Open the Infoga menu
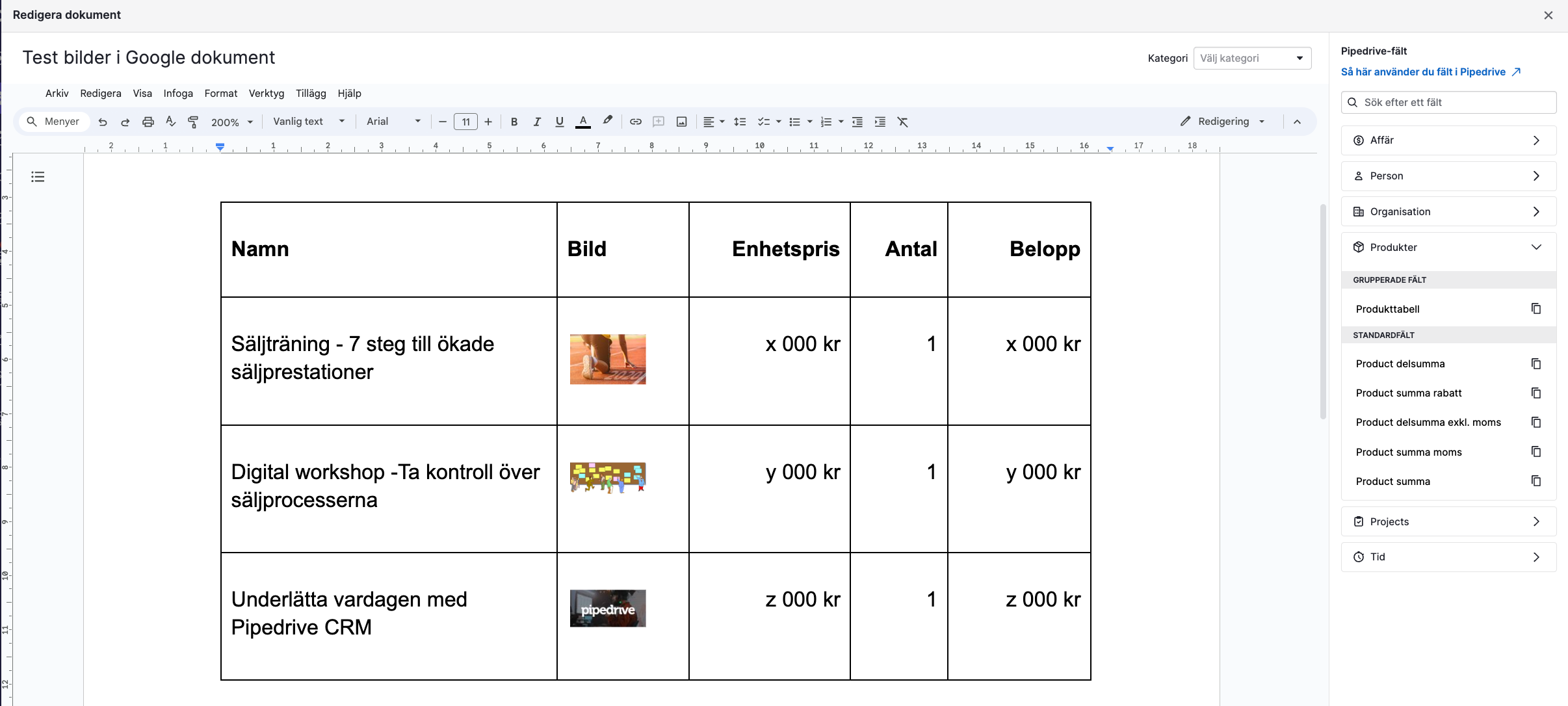Screen dimensions: 1568x706 click(178, 94)
